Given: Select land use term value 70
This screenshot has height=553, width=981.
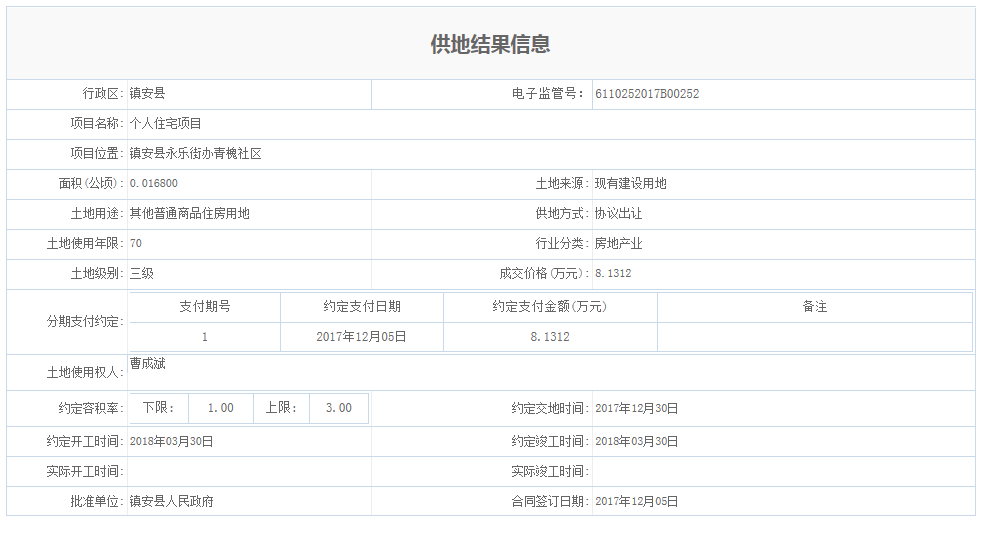Looking at the screenshot, I should point(136,243).
